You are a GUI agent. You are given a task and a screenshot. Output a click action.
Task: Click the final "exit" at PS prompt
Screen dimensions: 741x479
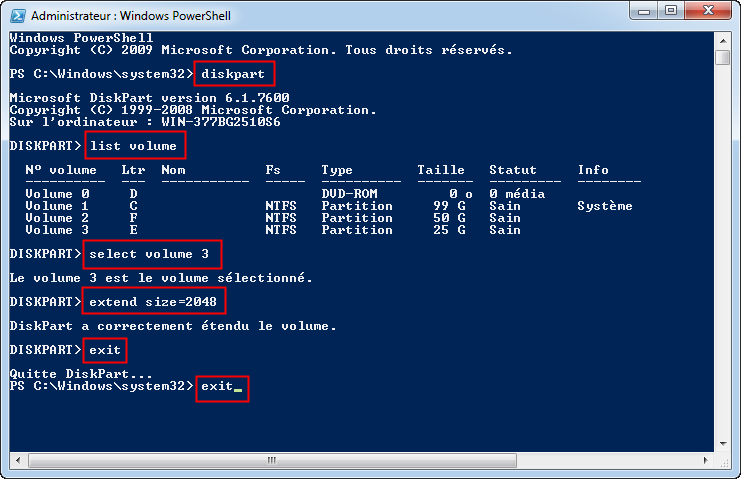tap(220, 386)
